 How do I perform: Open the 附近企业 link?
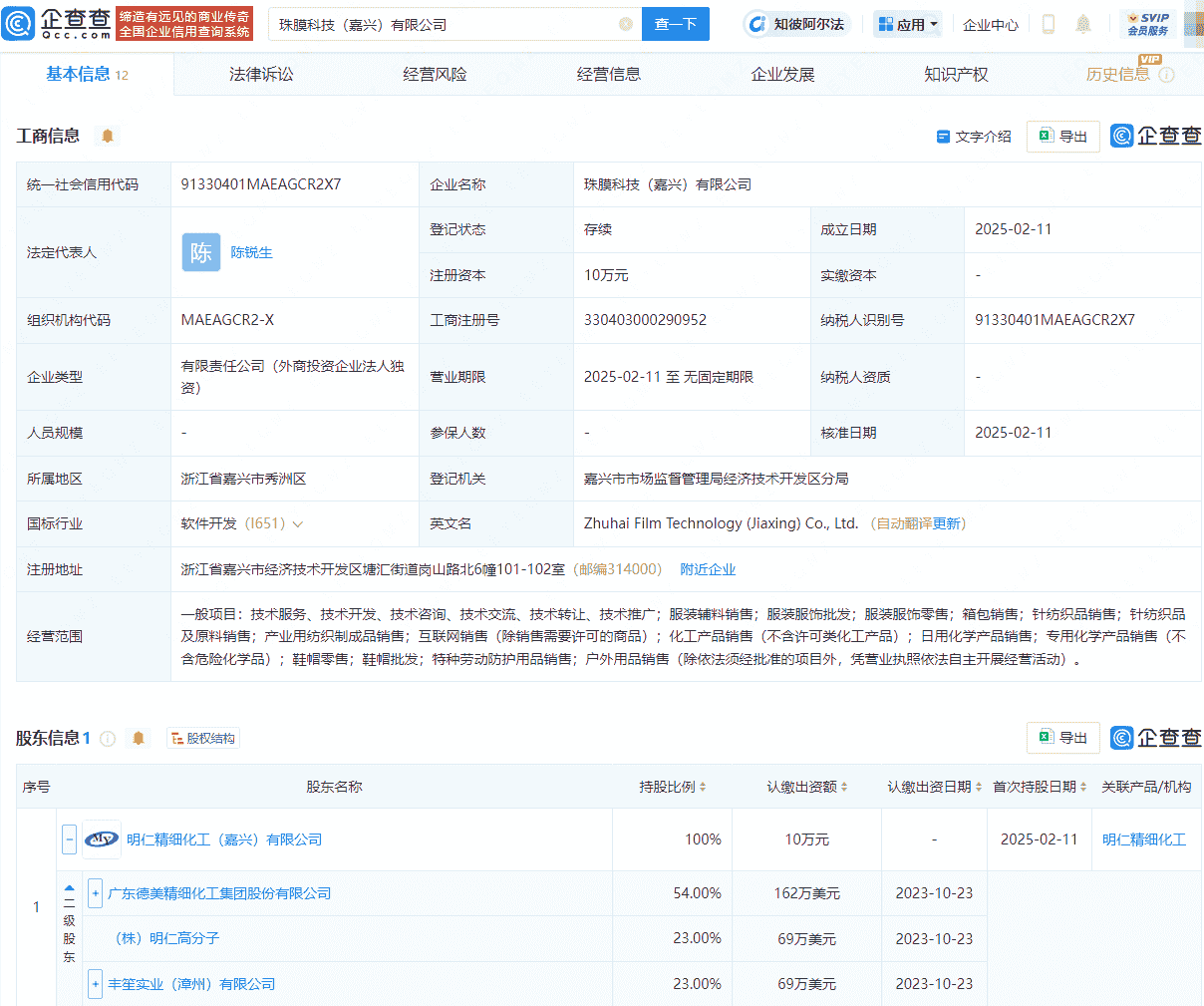point(708,568)
